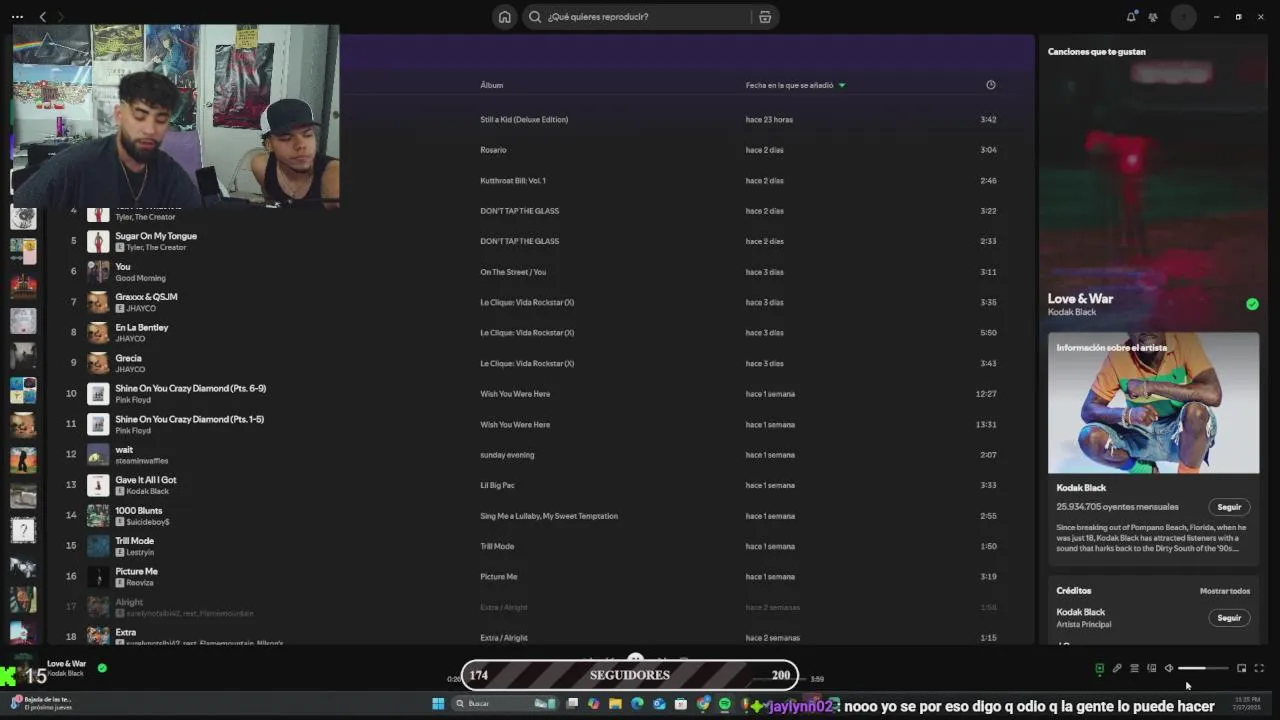Open album sunday evening
Image resolution: width=1280 pixels, height=720 pixels.
[x=507, y=455]
